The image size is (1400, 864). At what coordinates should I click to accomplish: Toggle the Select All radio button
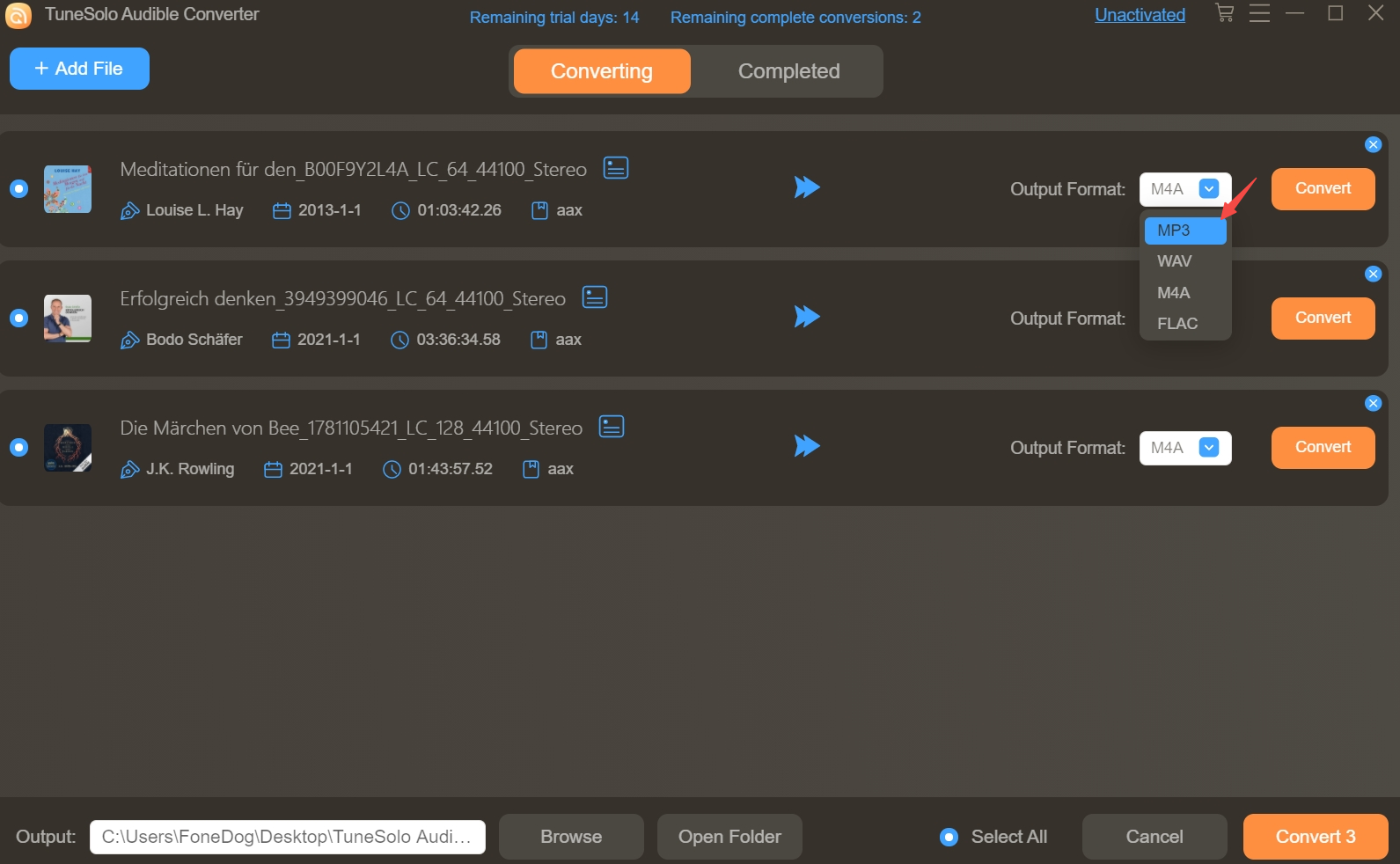coord(949,837)
